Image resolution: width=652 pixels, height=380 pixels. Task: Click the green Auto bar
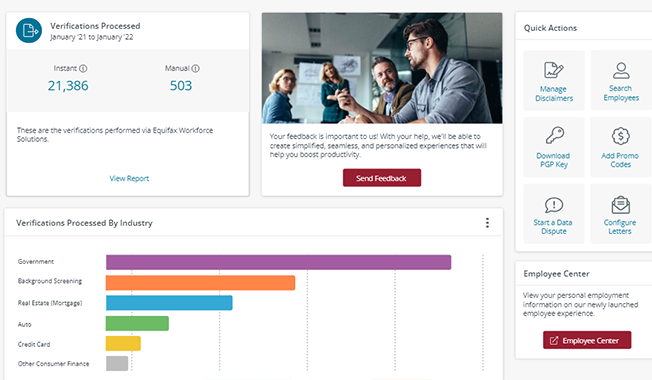137,323
